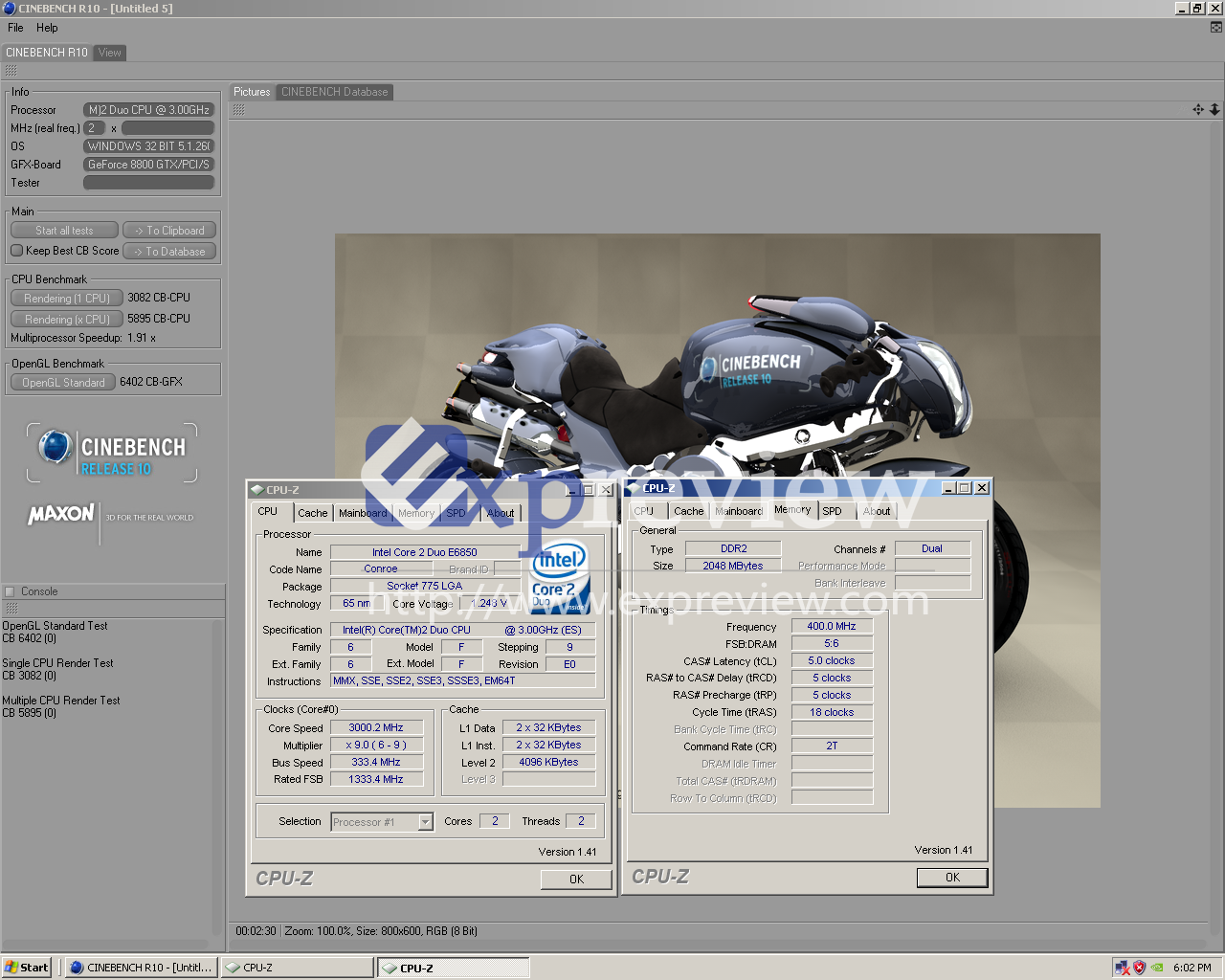This screenshot has width=1225, height=980.
Task: Click the security shield tray icon
Action: (x=1139, y=968)
